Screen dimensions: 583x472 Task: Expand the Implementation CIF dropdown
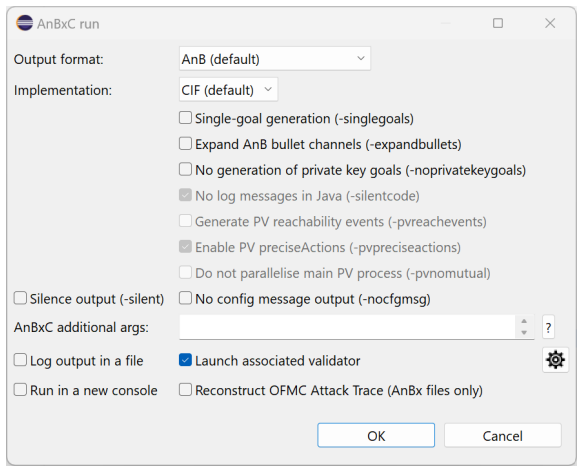coord(228,90)
